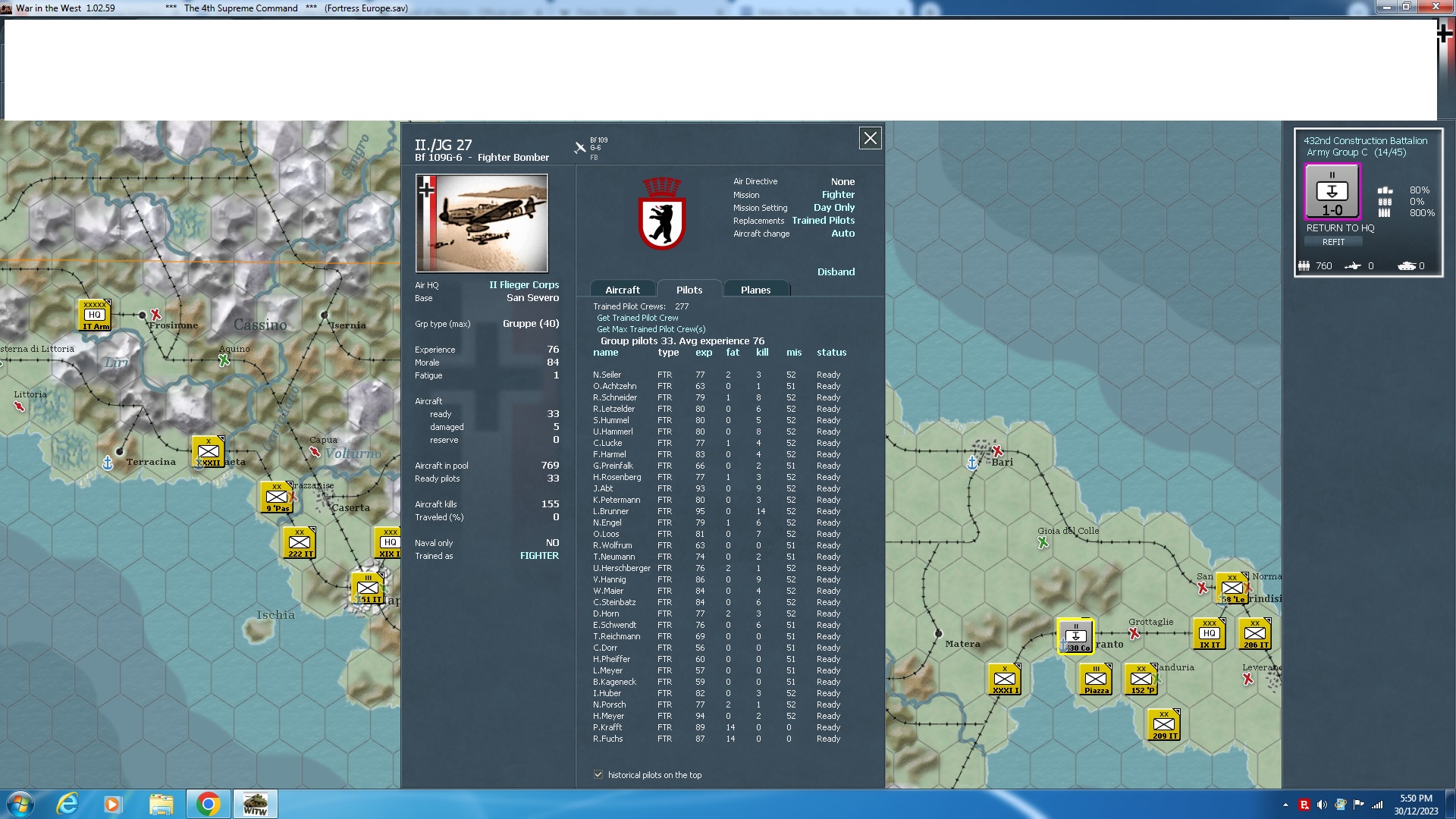Cycle Replacements from Trained Pilots

coord(823,220)
